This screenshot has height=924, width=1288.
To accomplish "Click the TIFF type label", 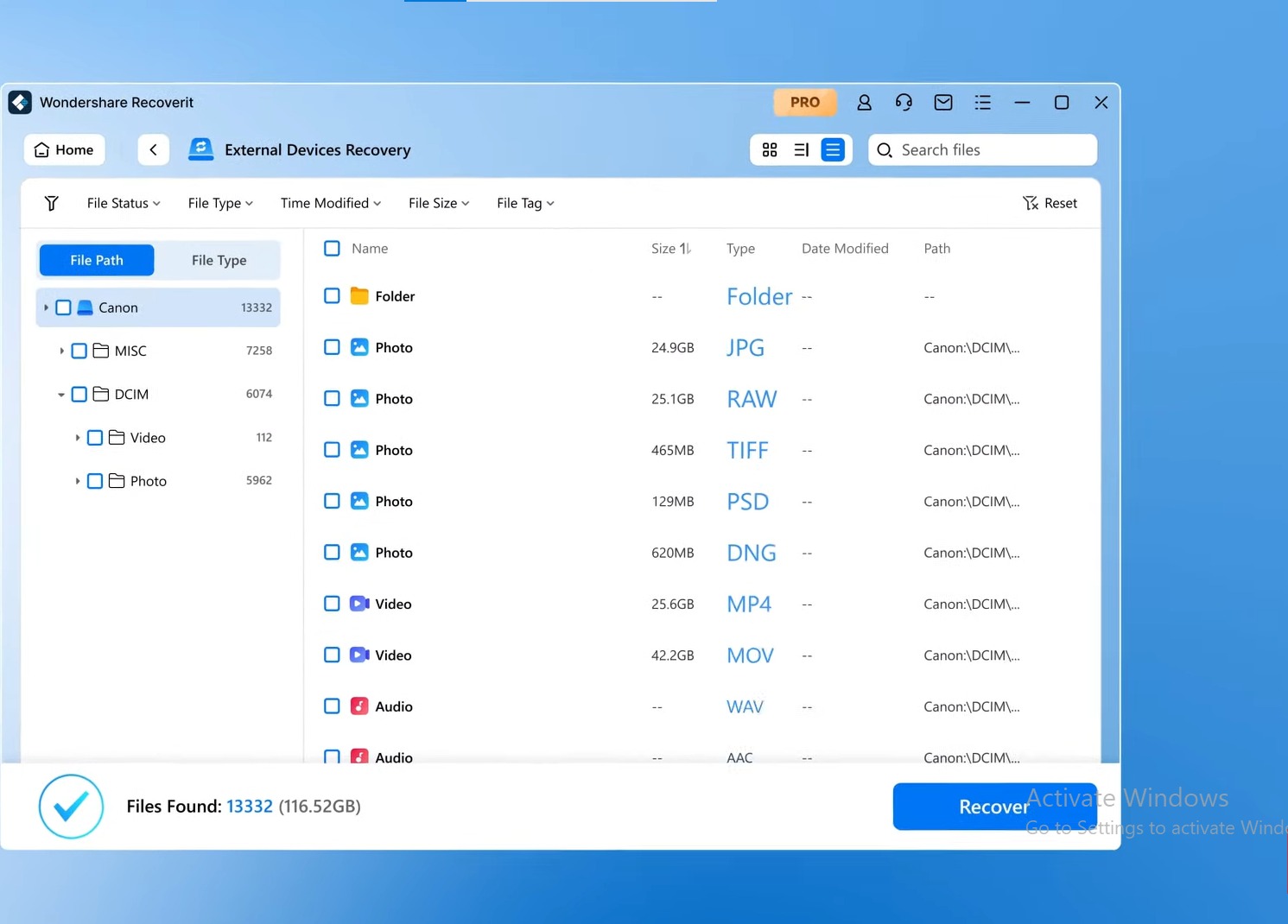I will (747, 450).
